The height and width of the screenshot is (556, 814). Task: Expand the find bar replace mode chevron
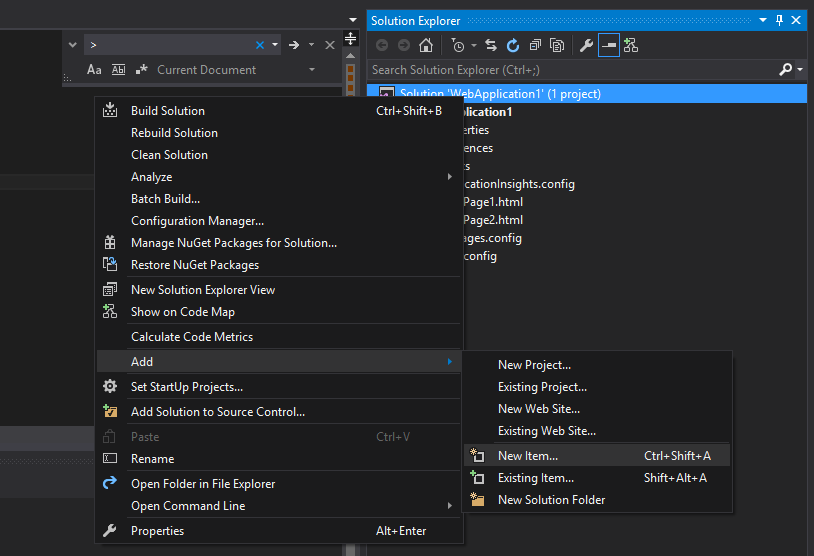click(x=71, y=45)
